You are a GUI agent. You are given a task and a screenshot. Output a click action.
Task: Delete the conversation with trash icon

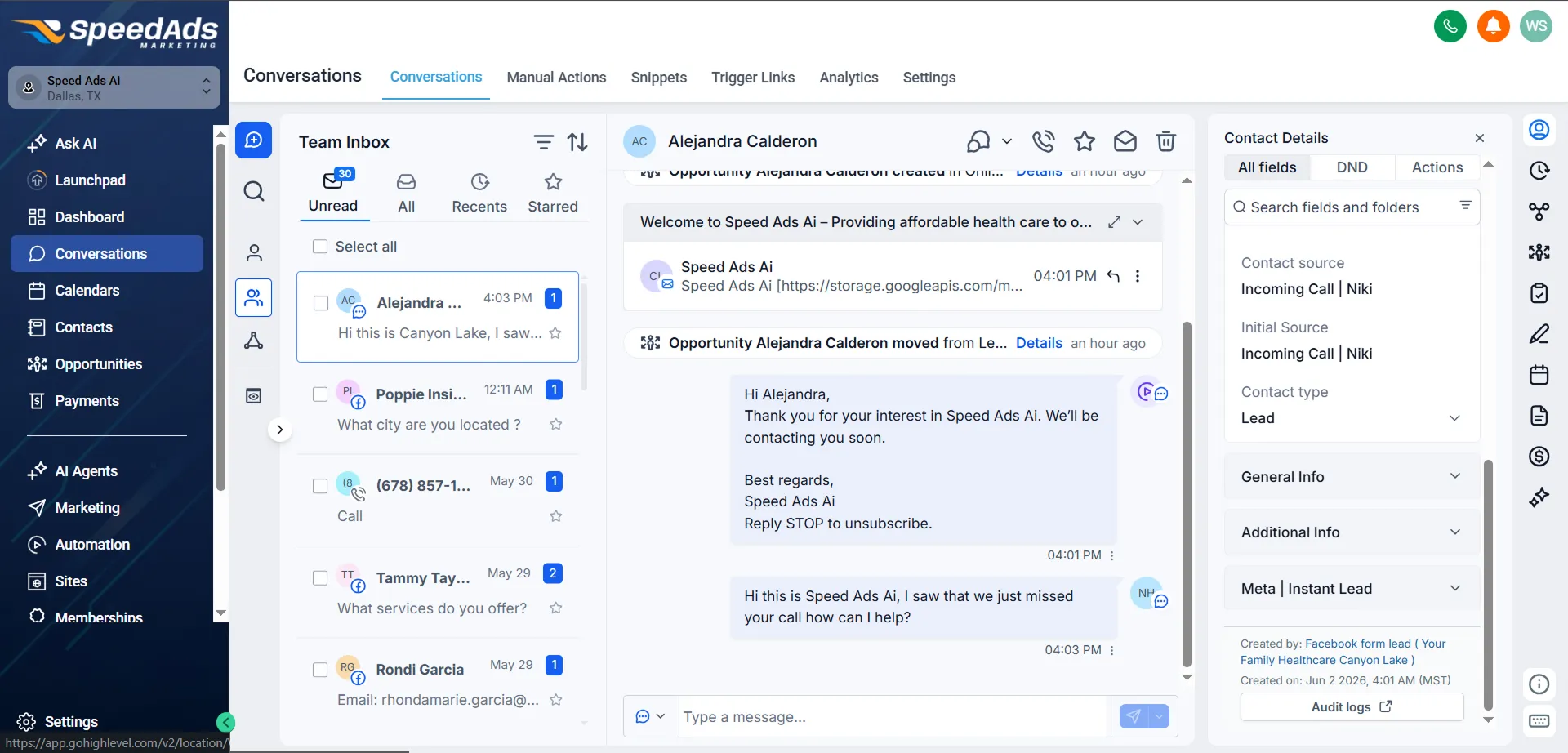tap(1166, 141)
